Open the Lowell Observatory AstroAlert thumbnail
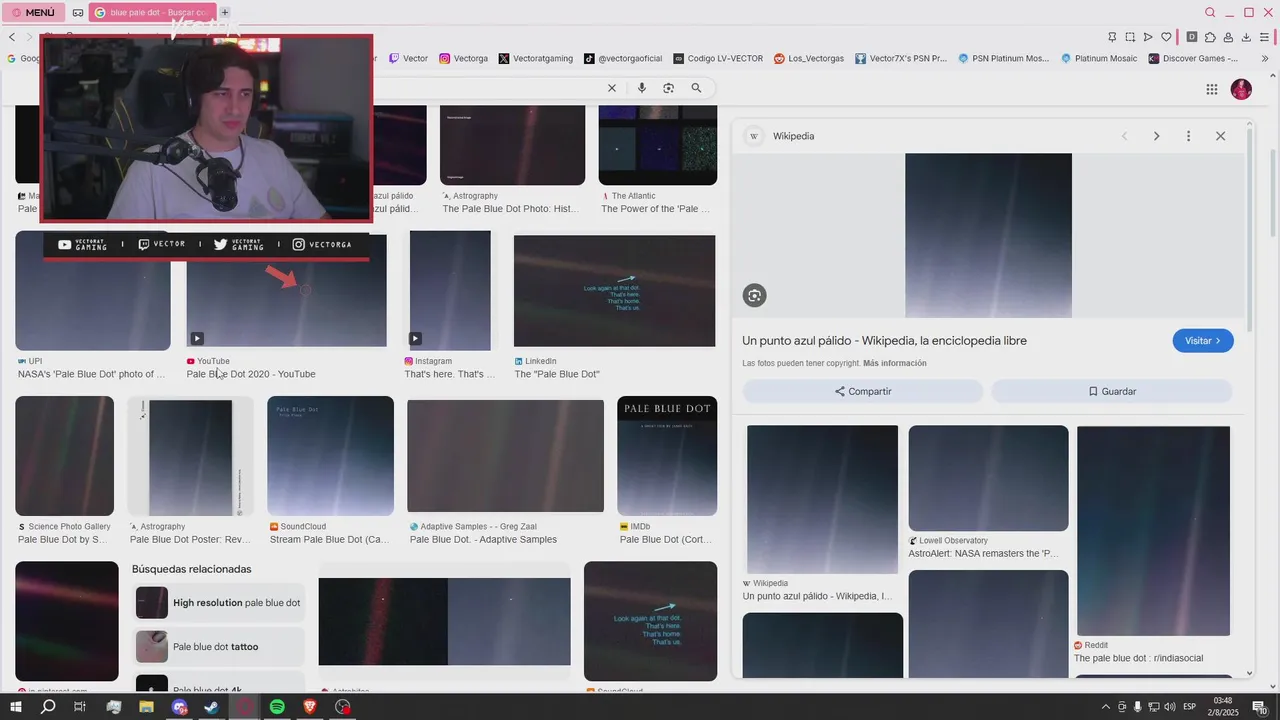This screenshot has height=720, width=1280. tap(988, 478)
